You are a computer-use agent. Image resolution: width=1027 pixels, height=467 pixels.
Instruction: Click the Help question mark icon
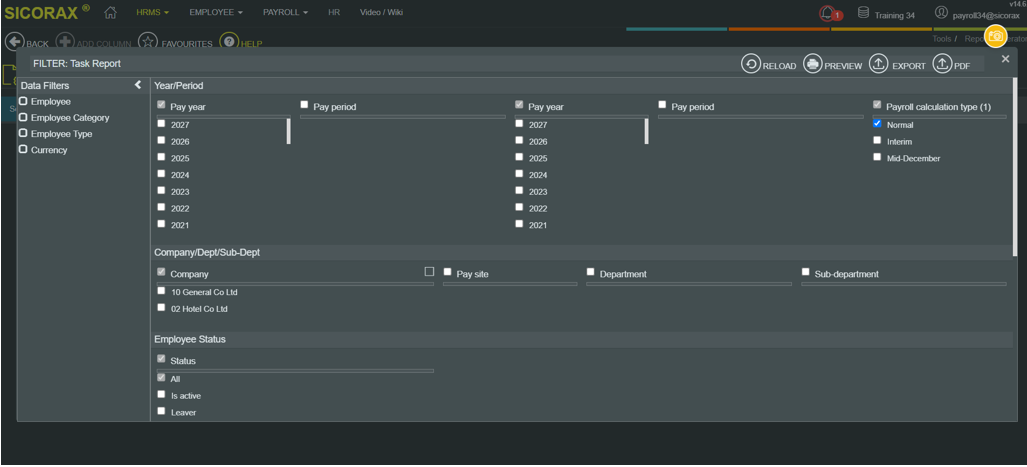click(x=229, y=42)
